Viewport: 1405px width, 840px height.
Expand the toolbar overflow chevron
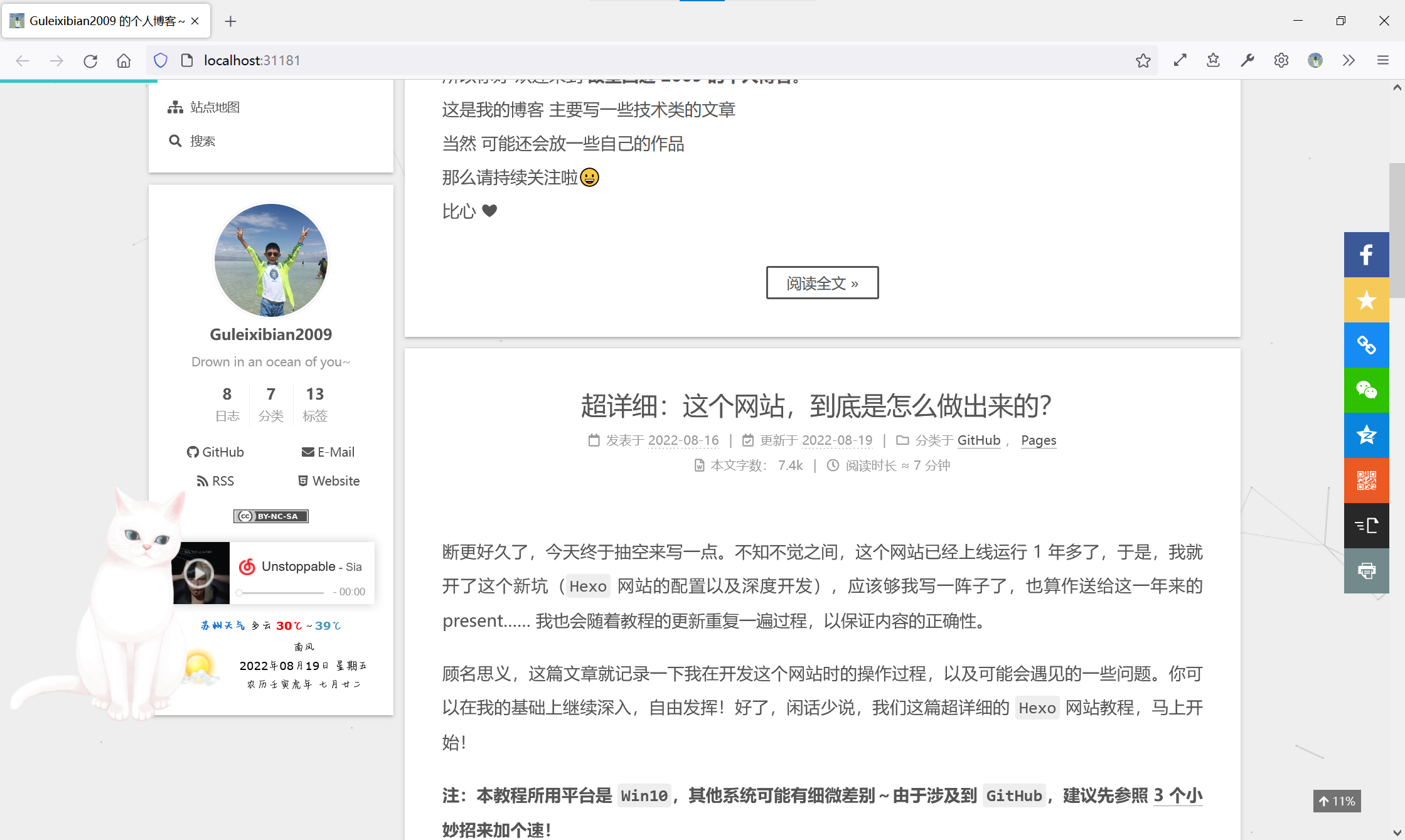coord(1349,60)
